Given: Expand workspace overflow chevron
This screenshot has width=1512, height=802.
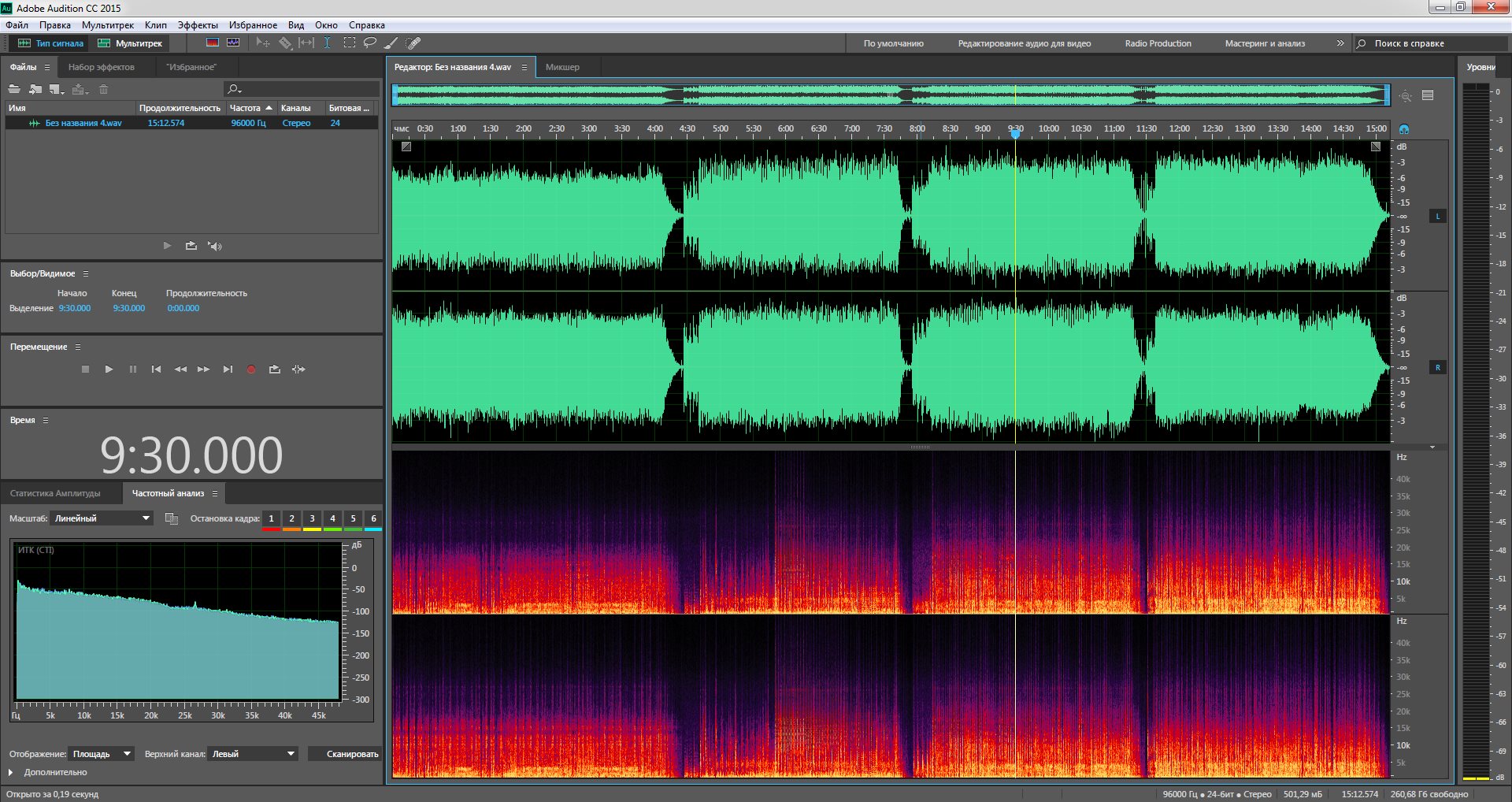Looking at the screenshot, I should click(1340, 43).
